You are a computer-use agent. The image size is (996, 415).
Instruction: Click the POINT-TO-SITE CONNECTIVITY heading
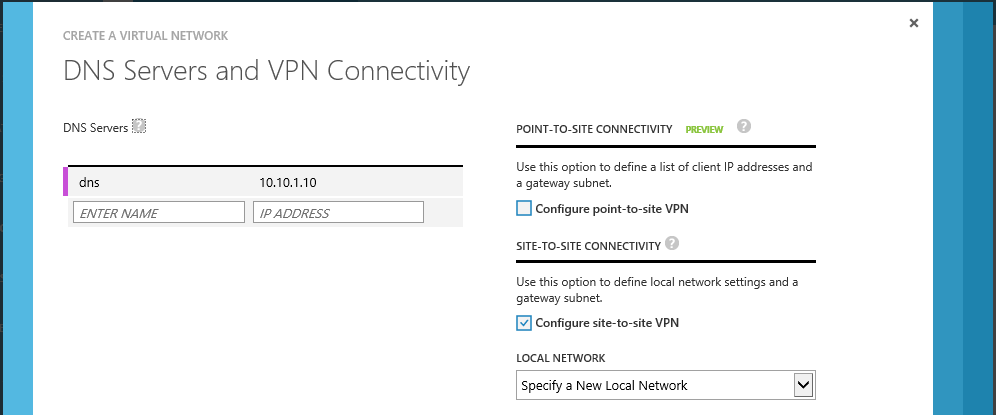tap(593, 130)
